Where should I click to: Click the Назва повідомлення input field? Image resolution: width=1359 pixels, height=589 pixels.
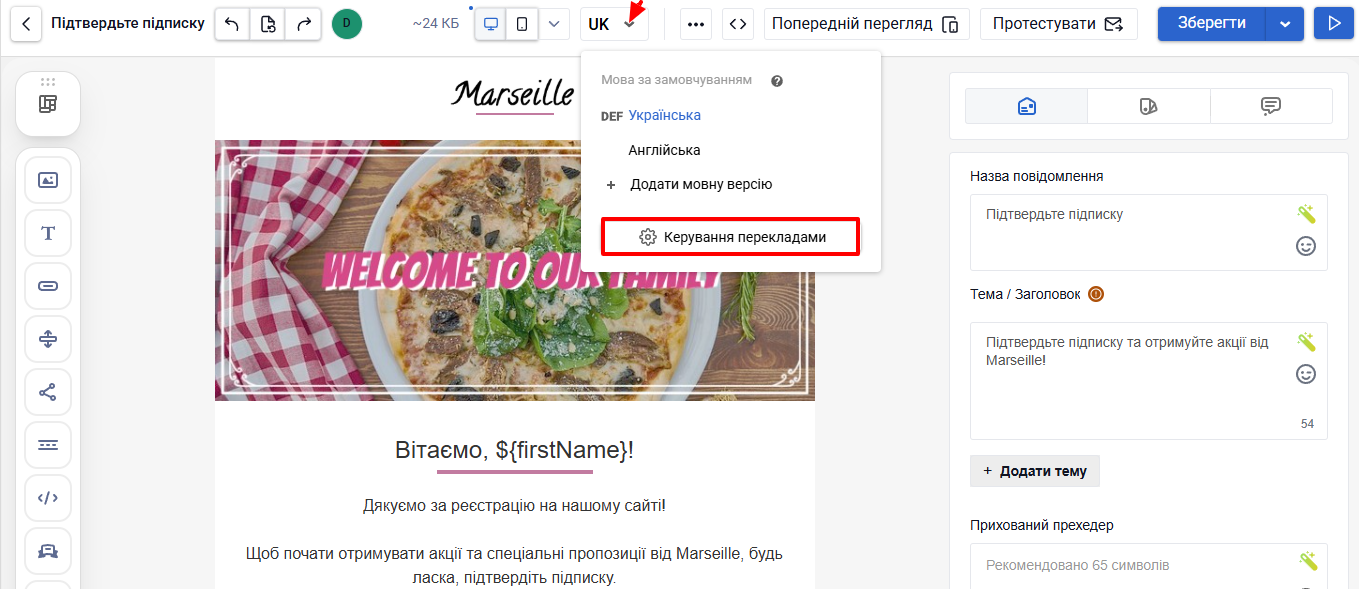pyautogui.click(x=1149, y=232)
